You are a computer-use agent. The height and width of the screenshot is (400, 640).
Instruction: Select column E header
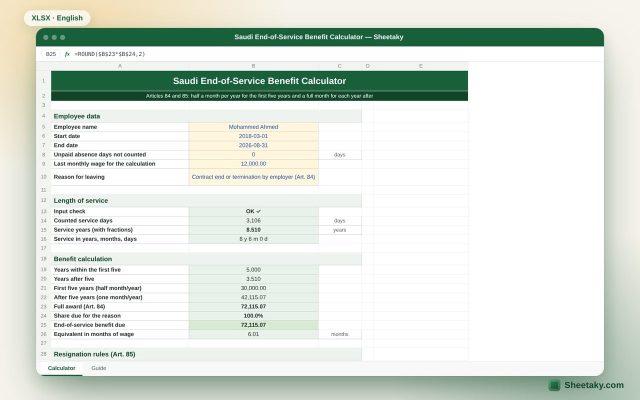click(x=421, y=66)
